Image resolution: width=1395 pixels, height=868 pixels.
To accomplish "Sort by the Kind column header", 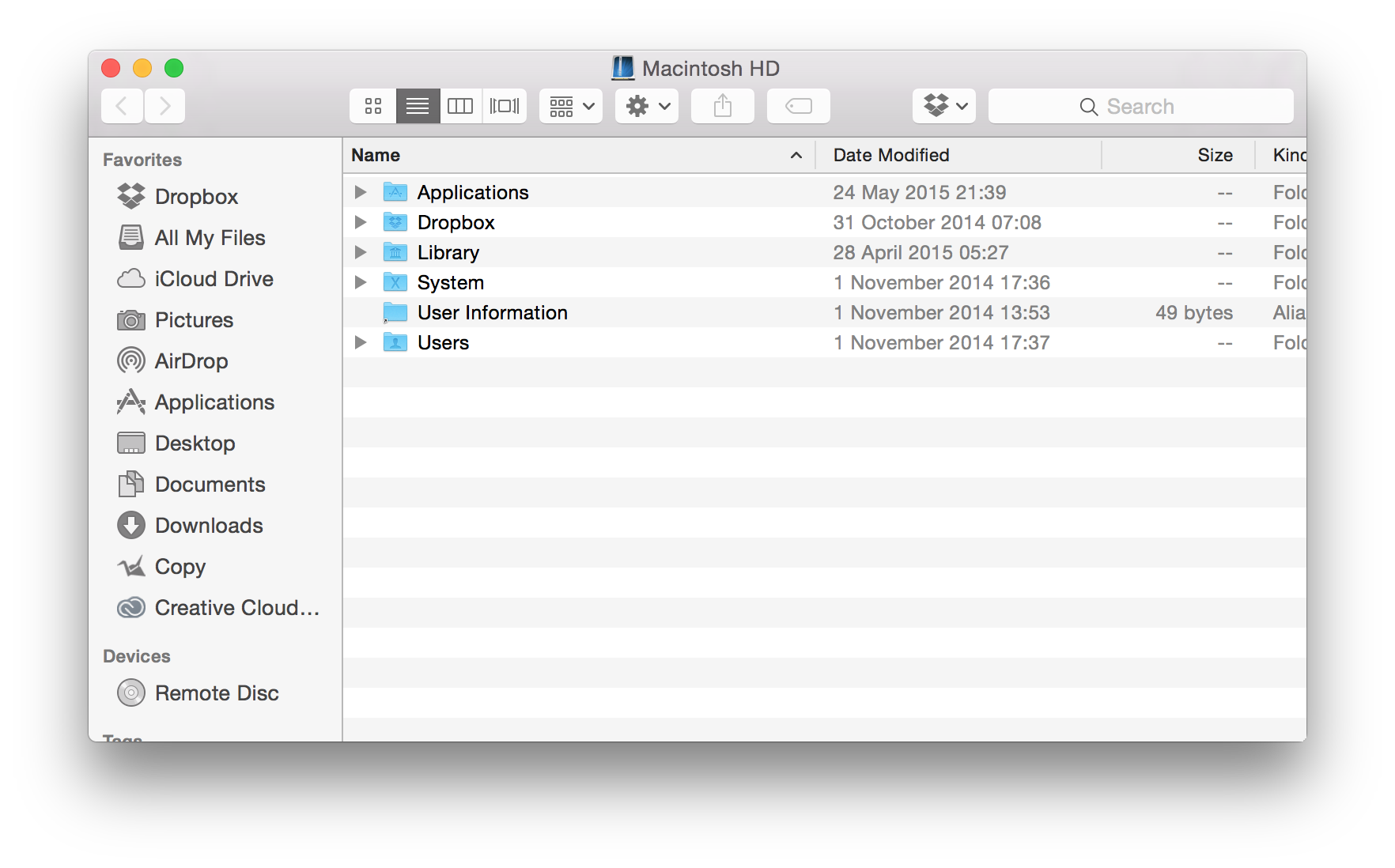I will click(1282, 155).
